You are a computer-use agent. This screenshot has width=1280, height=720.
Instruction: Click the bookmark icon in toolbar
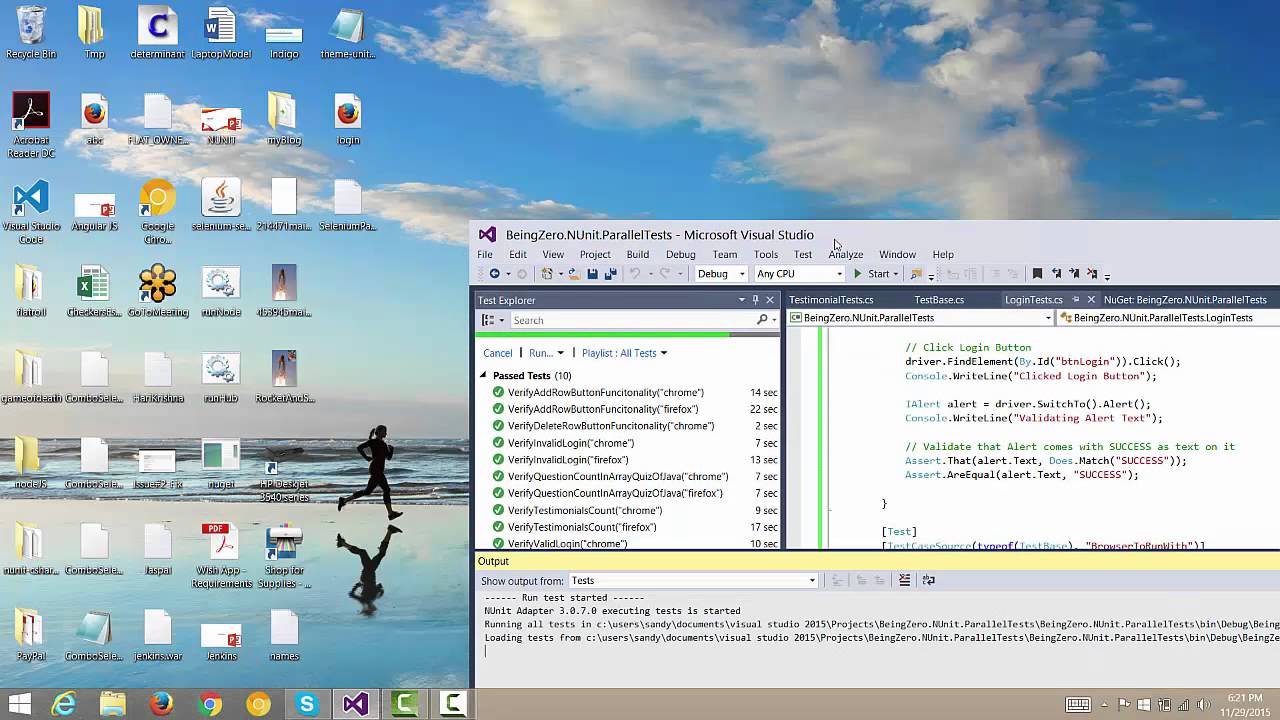click(x=1038, y=274)
